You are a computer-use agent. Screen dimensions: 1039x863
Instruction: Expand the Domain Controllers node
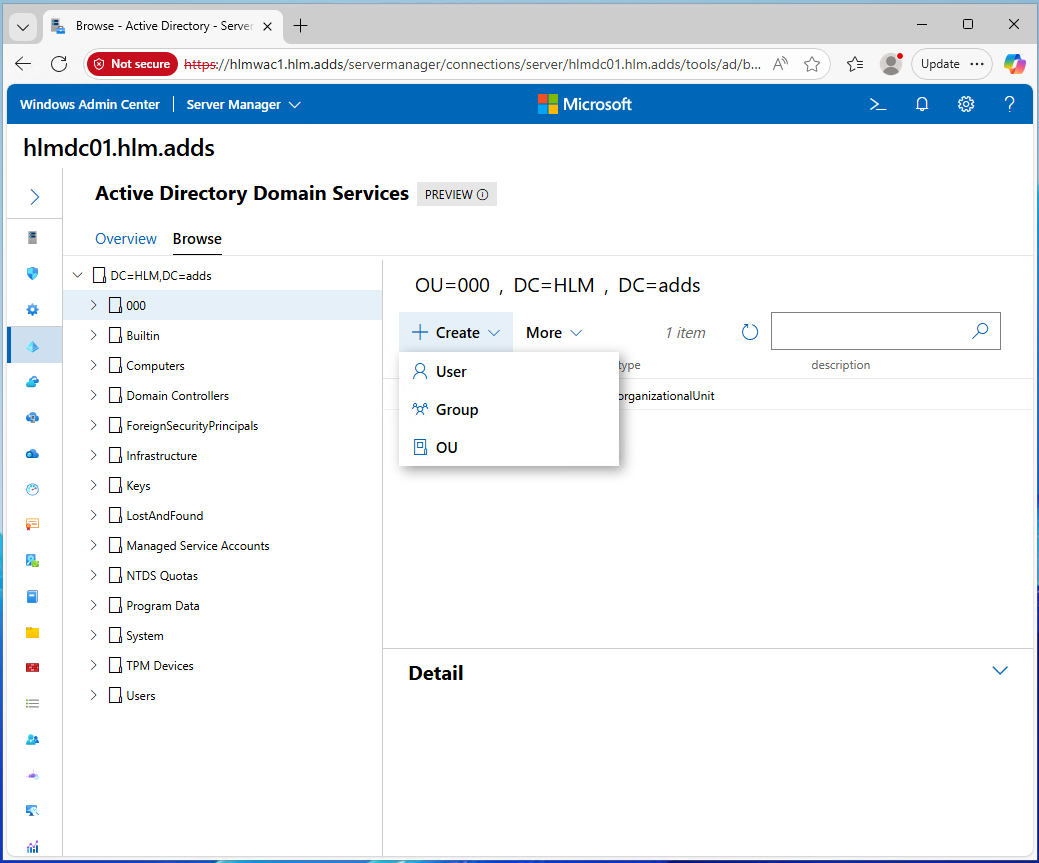(93, 395)
